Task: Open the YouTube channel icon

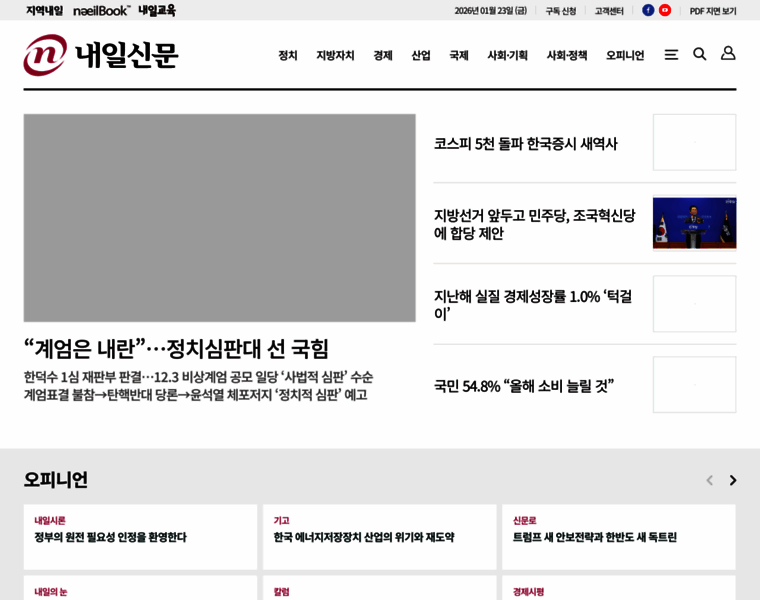Action: coord(665,10)
